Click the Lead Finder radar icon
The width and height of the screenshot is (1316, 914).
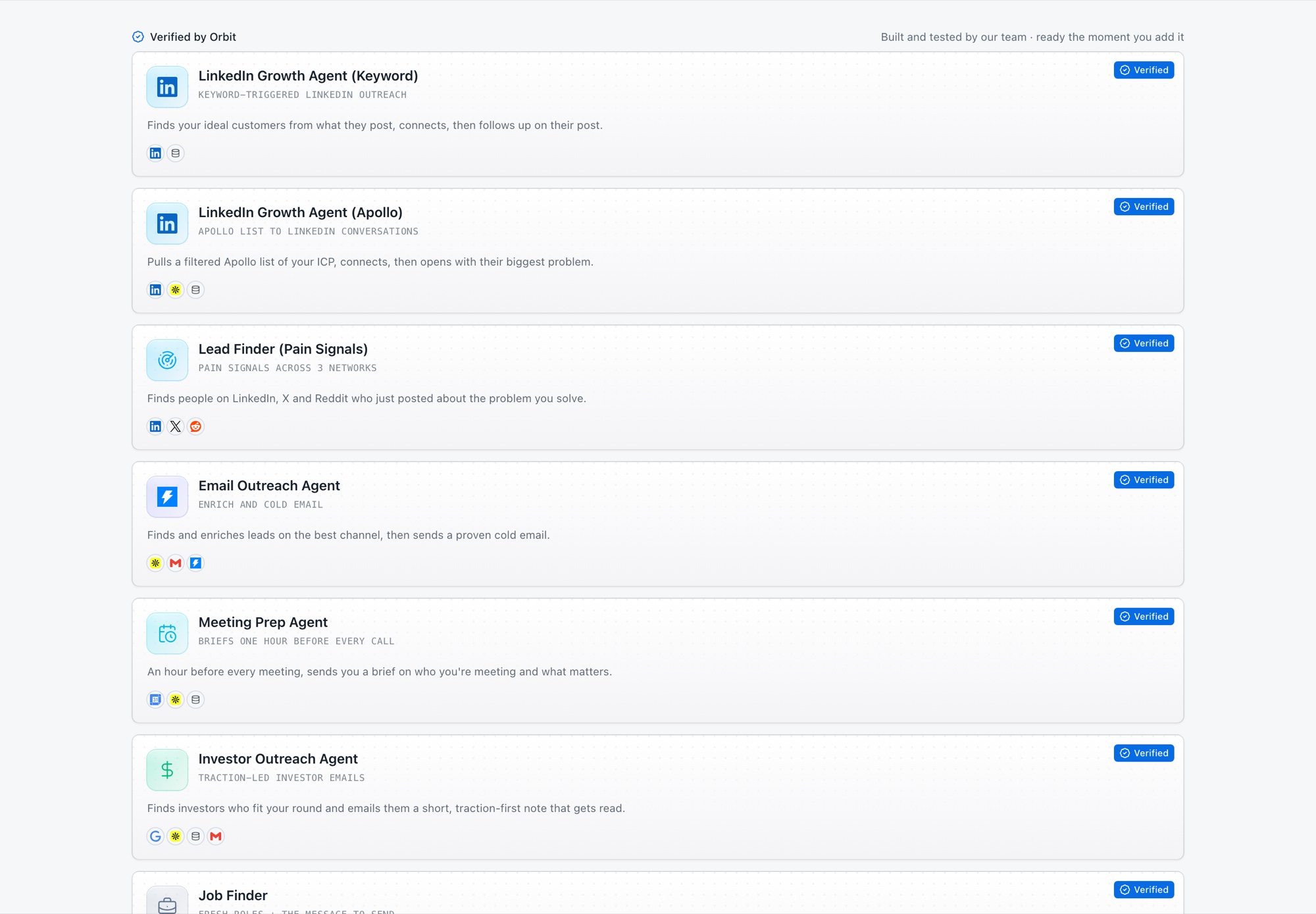coord(167,360)
